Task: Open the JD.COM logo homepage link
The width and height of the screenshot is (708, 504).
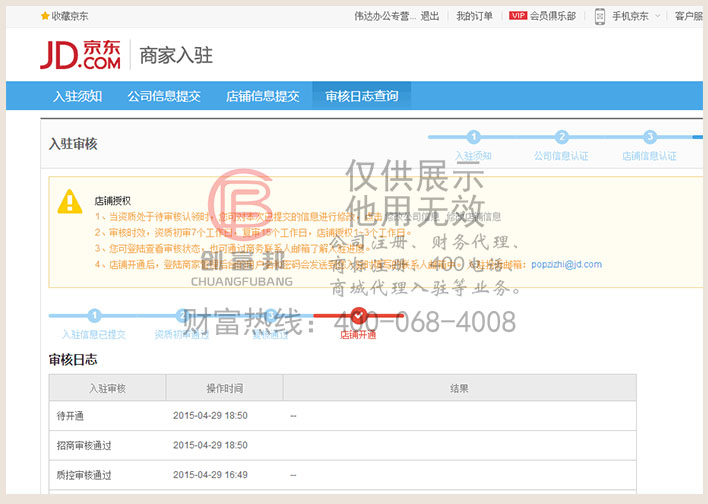Action: click(80, 55)
